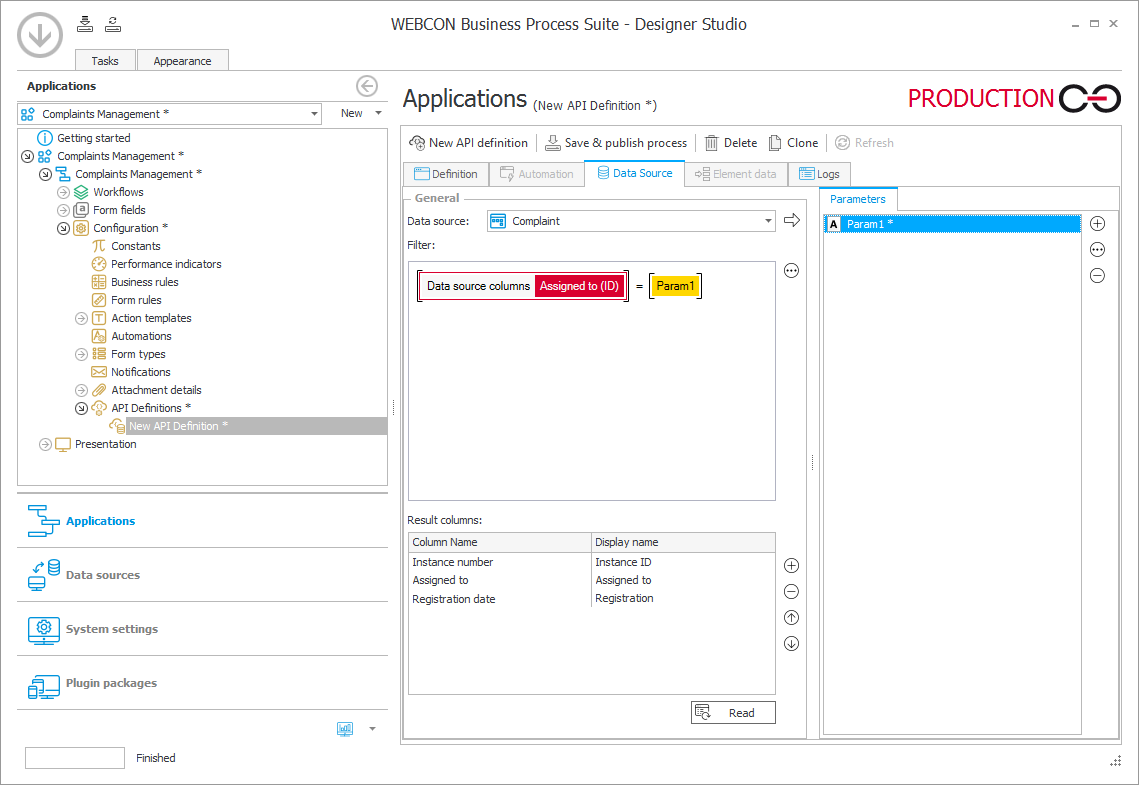Expand the Attachment details node
Viewport: 1139px width, 785px height.
[81, 390]
